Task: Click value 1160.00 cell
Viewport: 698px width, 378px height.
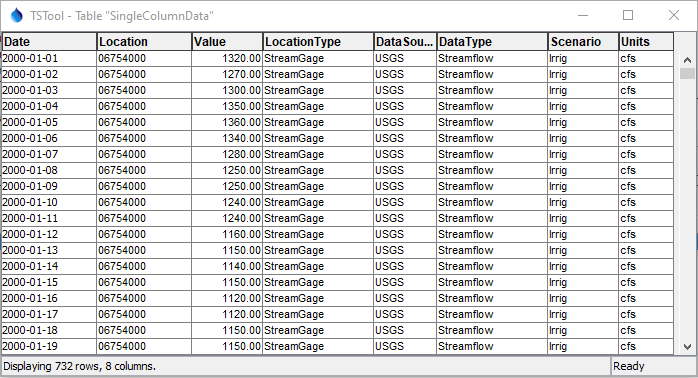Action: [227, 235]
